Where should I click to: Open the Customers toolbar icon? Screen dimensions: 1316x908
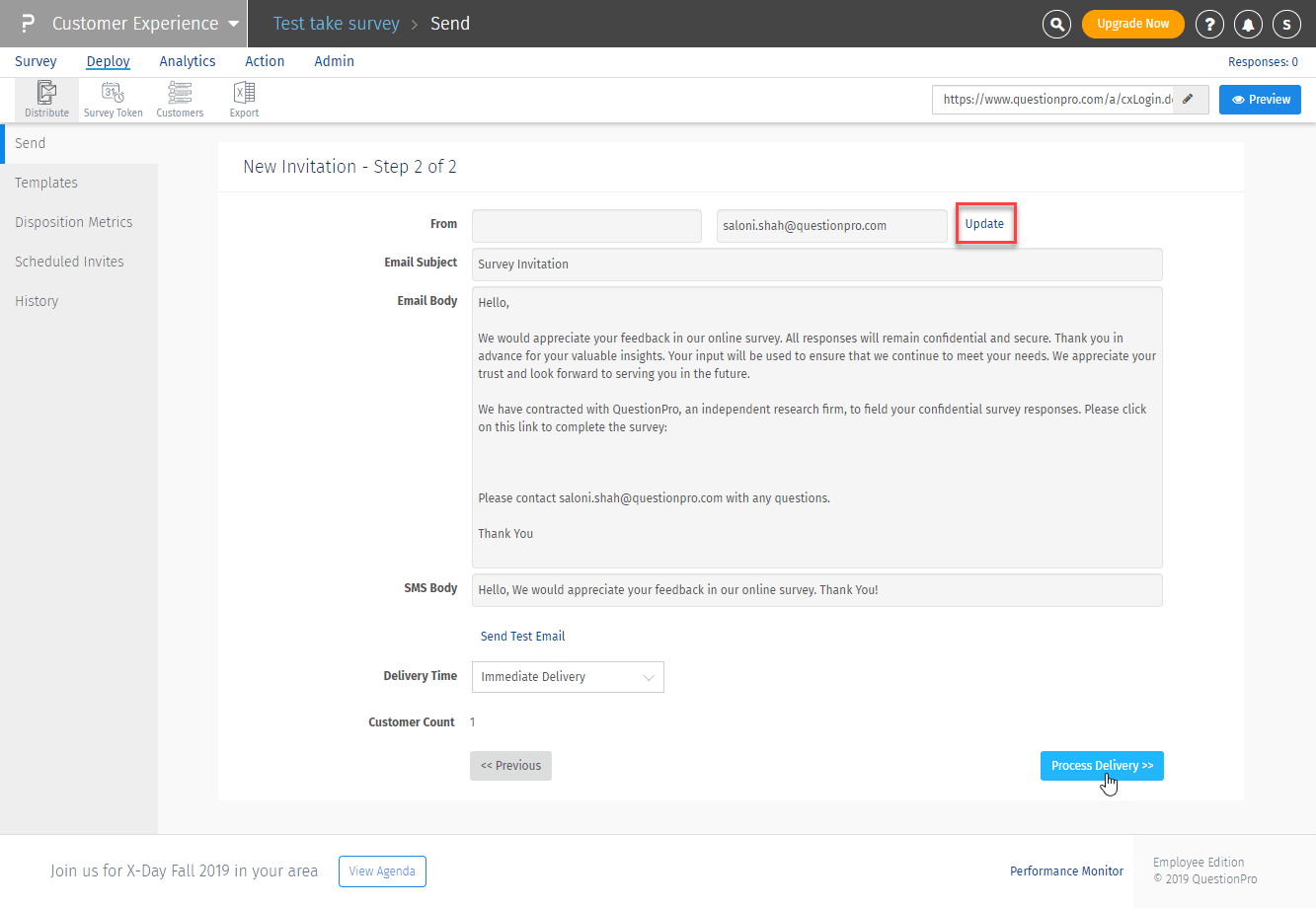pos(180,100)
